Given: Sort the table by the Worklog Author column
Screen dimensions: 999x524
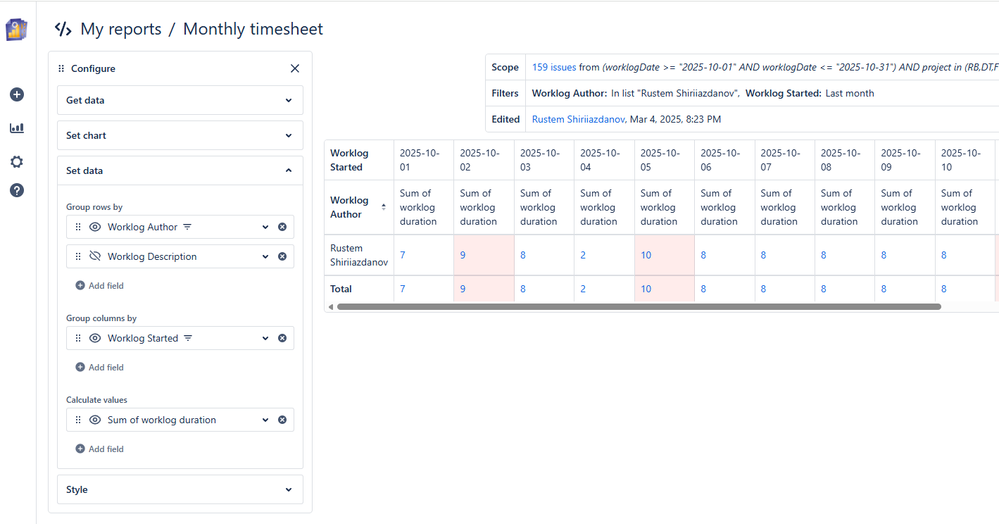Looking at the screenshot, I should (x=384, y=207).
